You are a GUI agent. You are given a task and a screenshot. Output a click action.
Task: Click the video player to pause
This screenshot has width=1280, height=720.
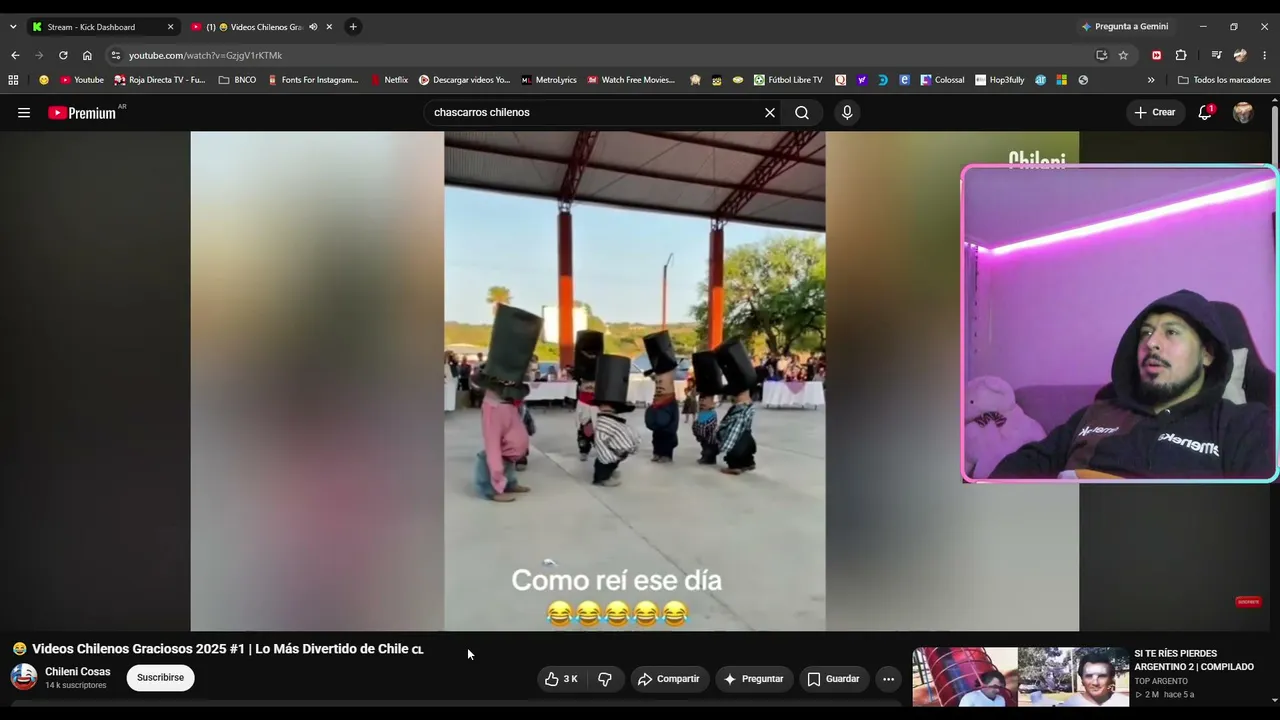click(635, 381)
